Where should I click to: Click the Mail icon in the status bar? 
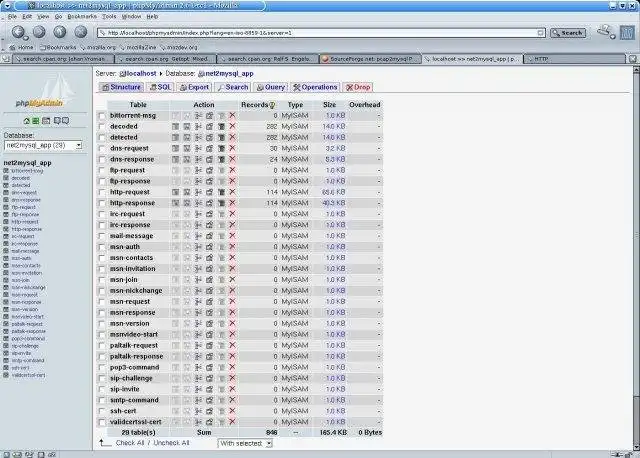[x=17, y=454]
